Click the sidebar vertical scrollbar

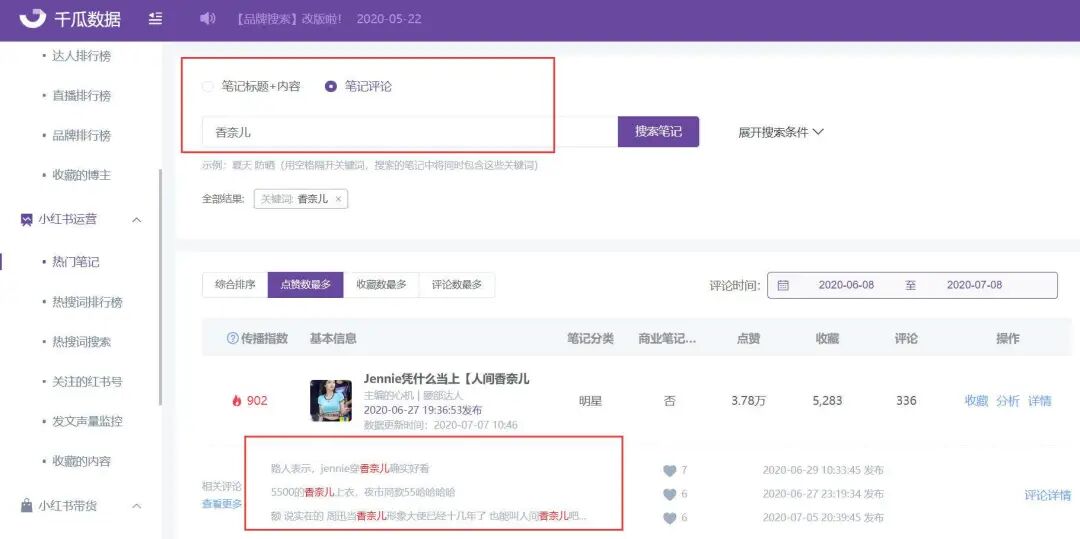click(160, 287)
